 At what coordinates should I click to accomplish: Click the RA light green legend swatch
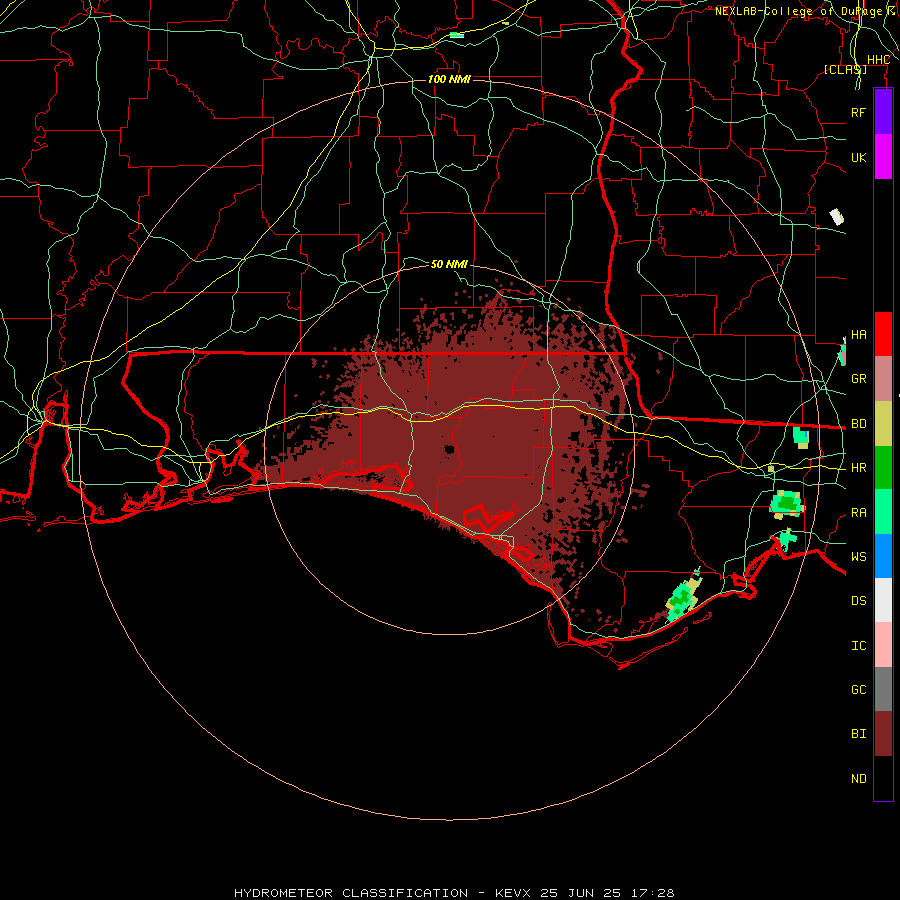(883, 512)
